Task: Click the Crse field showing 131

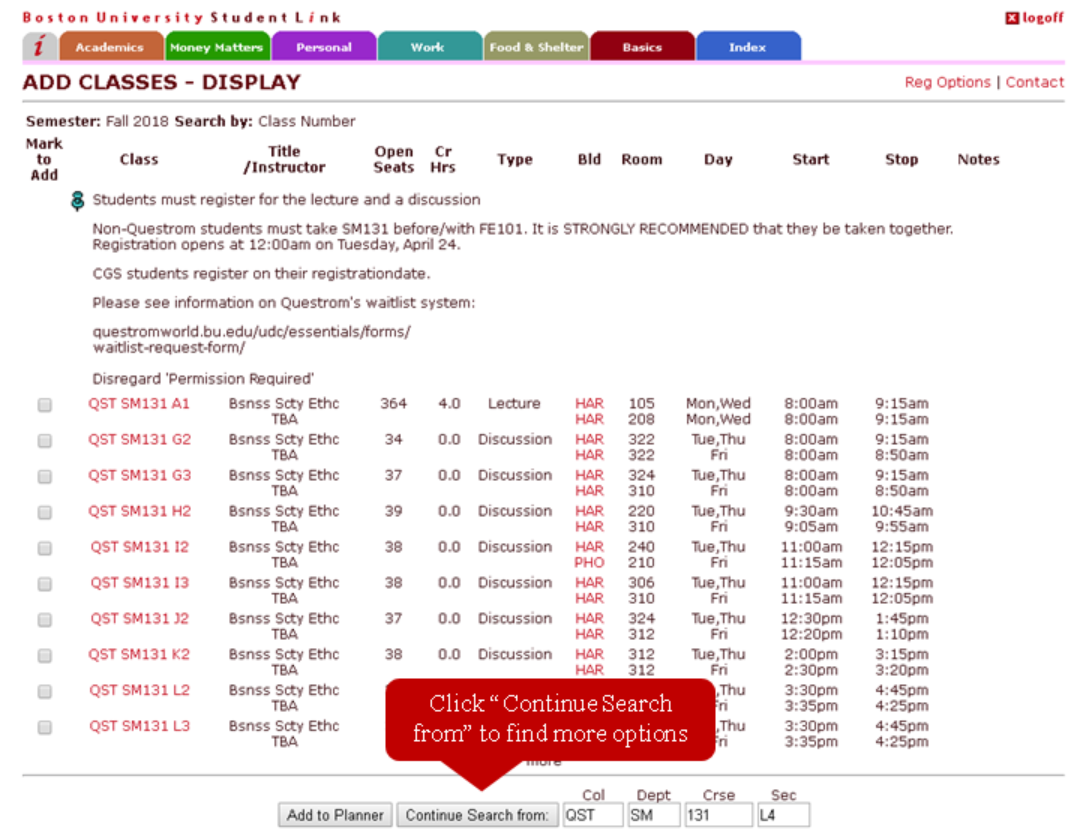Action: 718,815
